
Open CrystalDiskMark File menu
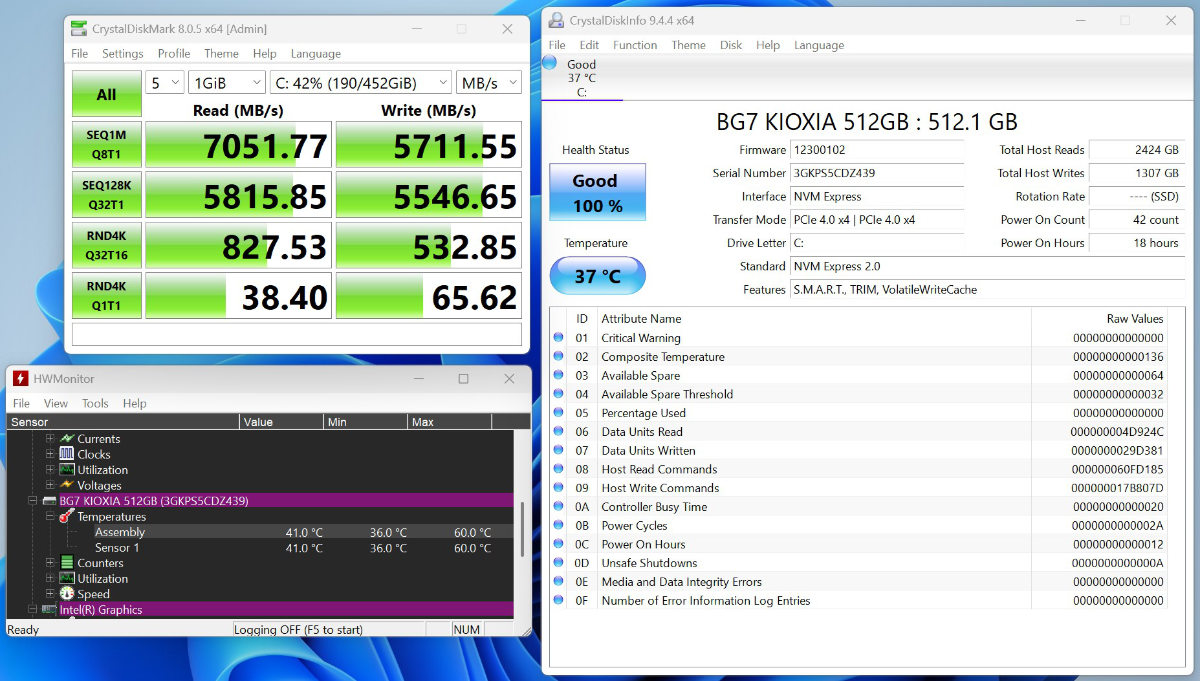tap(80, 54)
